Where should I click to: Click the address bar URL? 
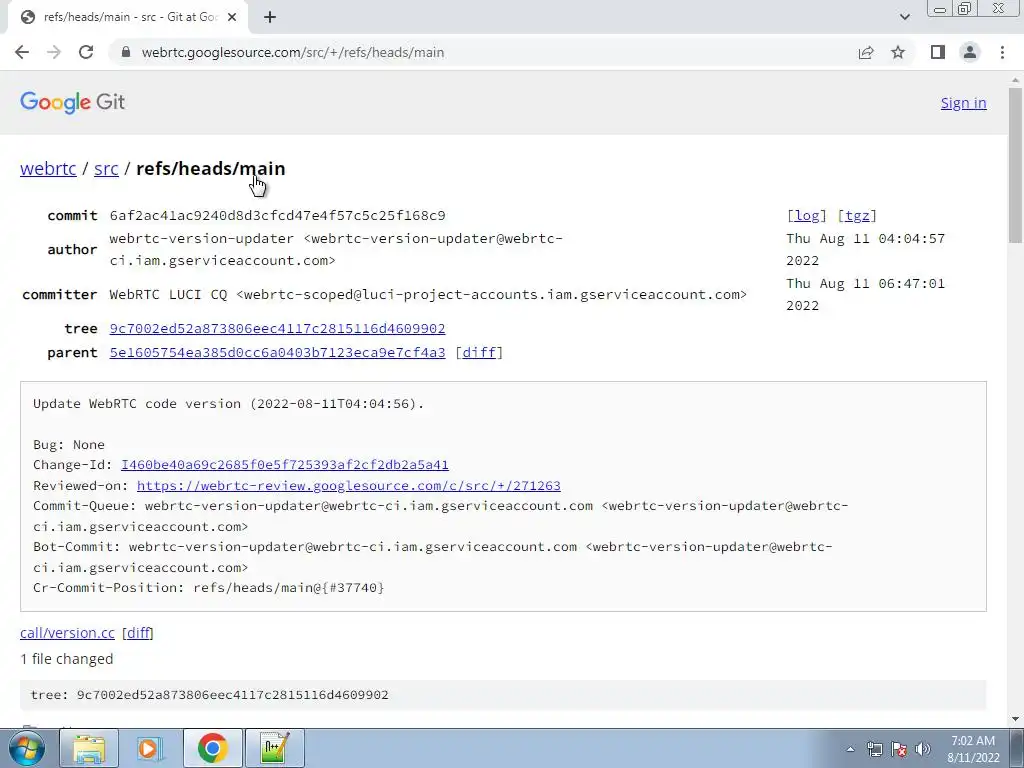[293, 52]
